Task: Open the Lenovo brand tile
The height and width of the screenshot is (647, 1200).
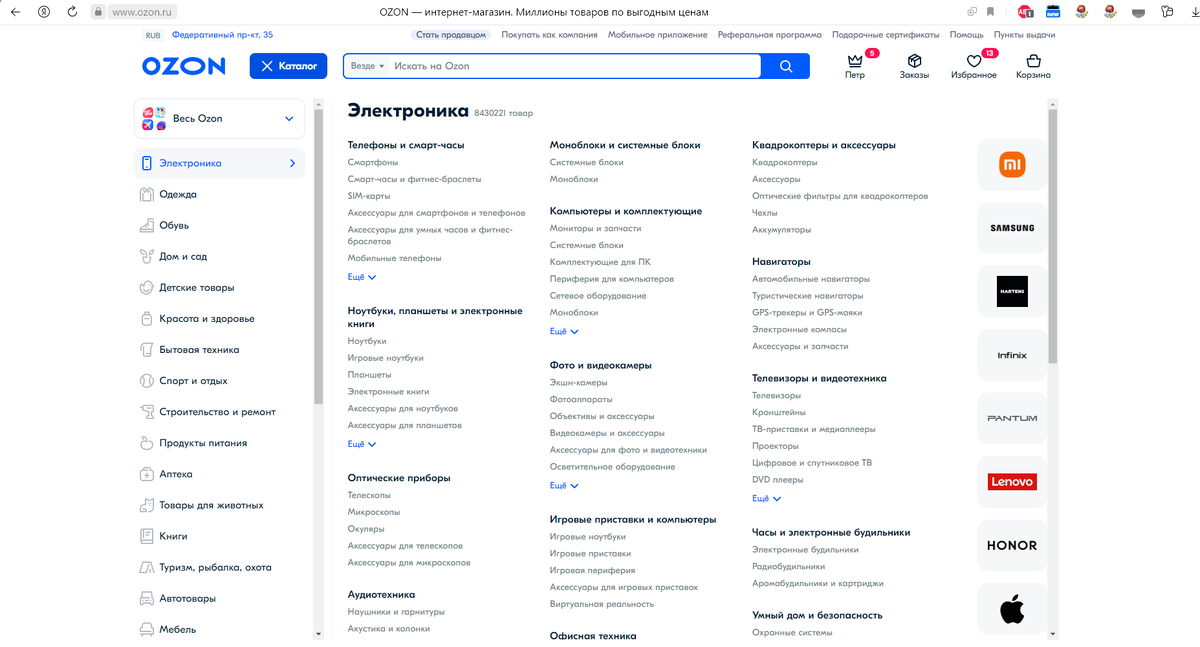Action: [1012, 482]
